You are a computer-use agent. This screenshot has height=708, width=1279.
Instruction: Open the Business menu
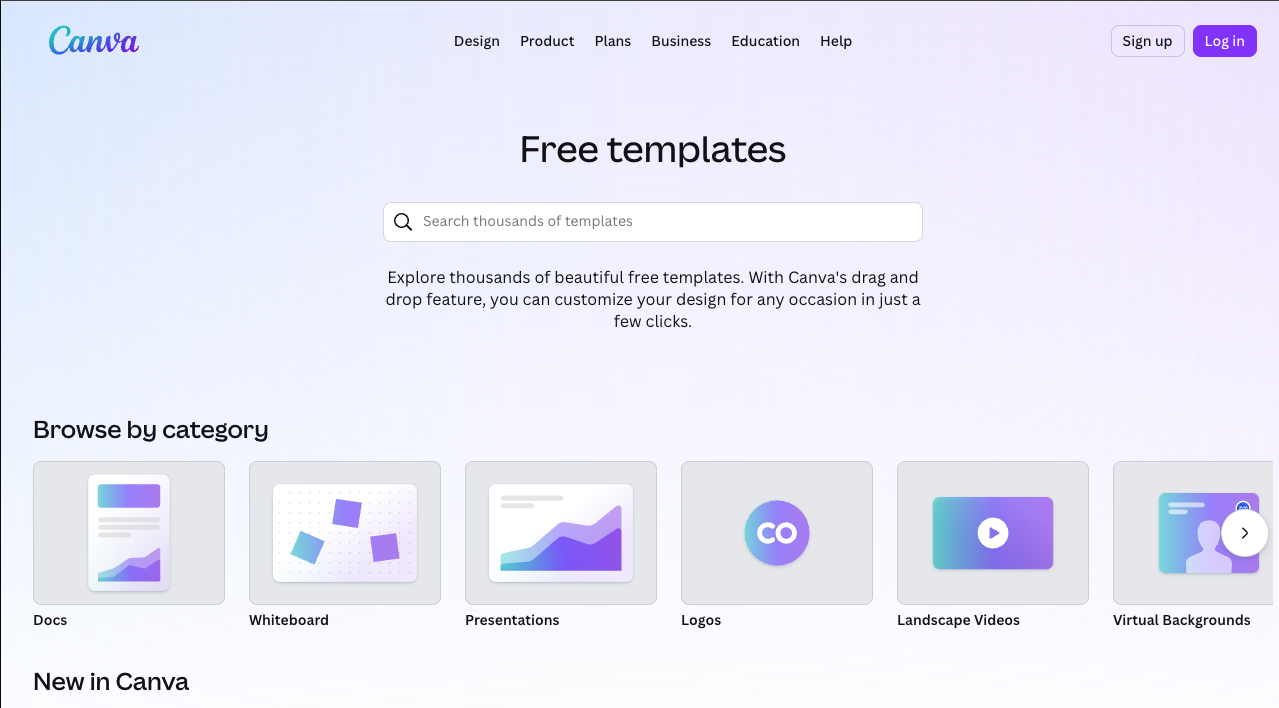681,41
